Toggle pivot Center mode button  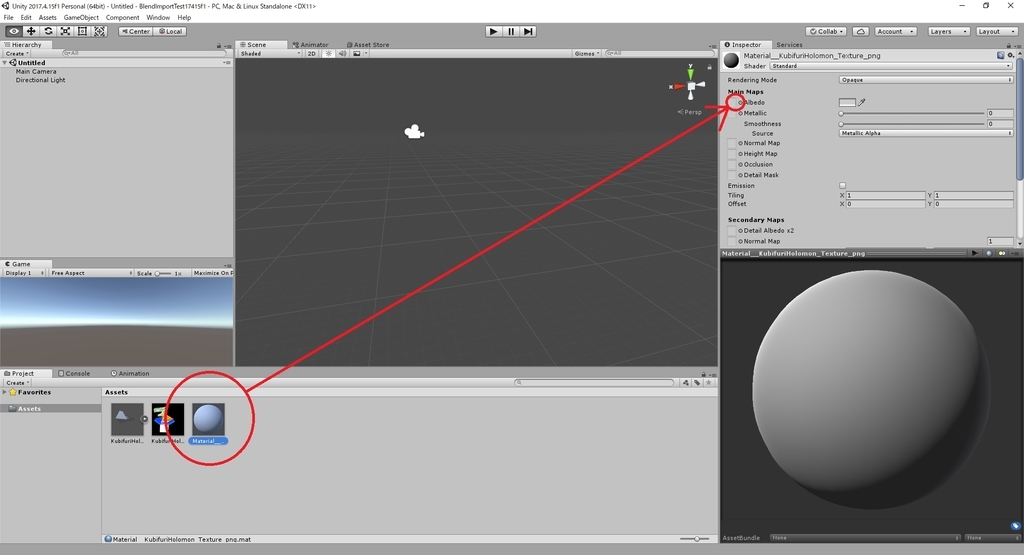pyautogui.click(x=136, y=31)
